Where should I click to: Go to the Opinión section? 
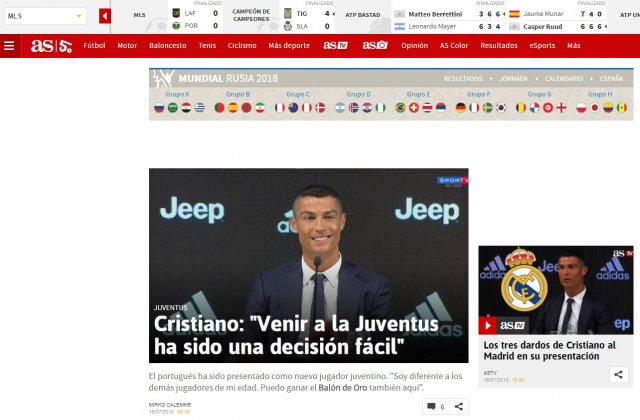click(x=415, y=45)
